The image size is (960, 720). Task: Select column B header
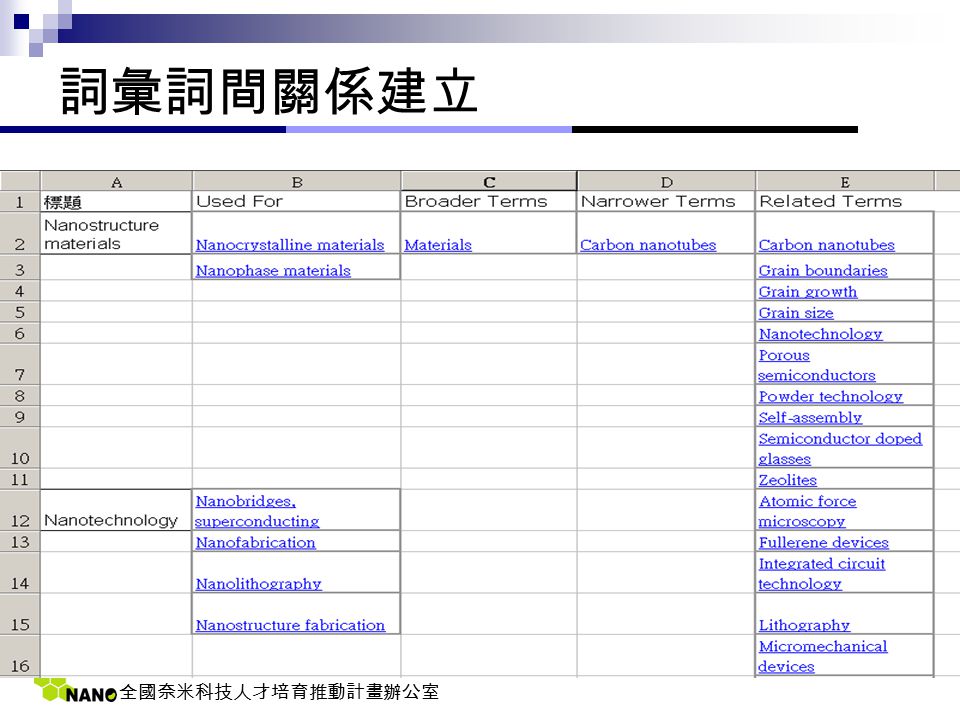pos(297,182)
